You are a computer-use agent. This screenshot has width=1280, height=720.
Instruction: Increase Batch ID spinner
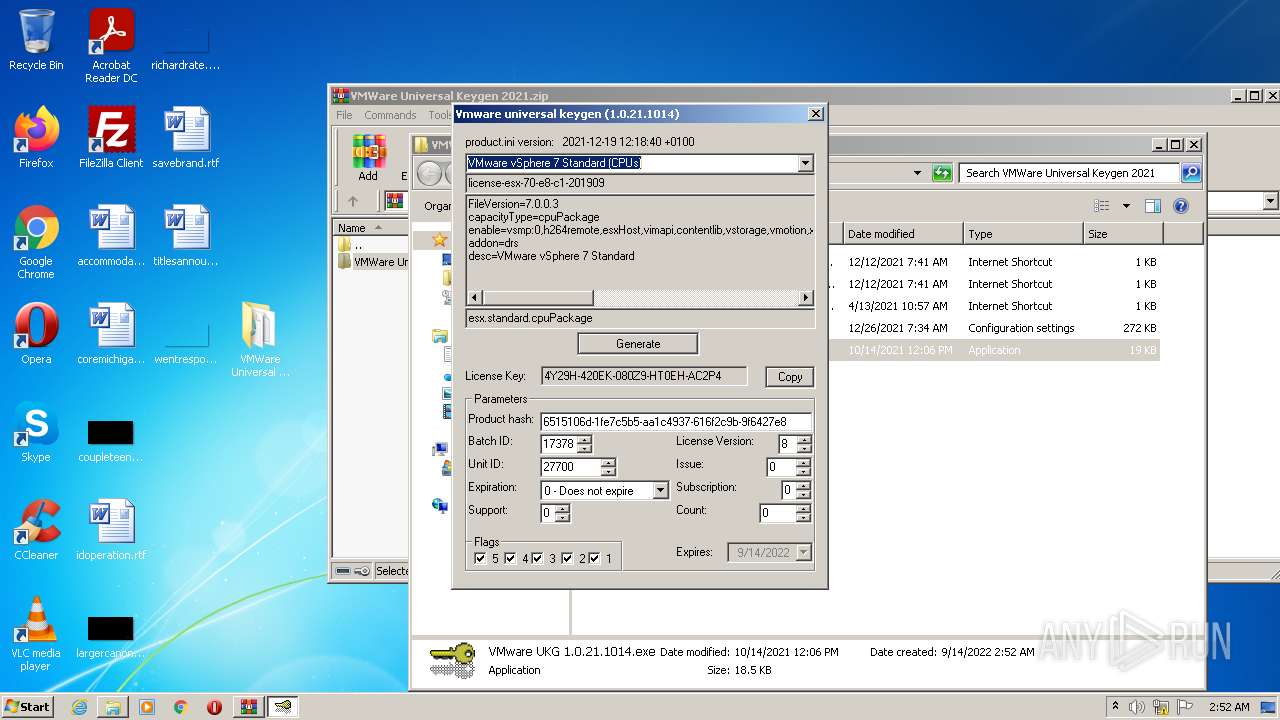pos(584,439)
